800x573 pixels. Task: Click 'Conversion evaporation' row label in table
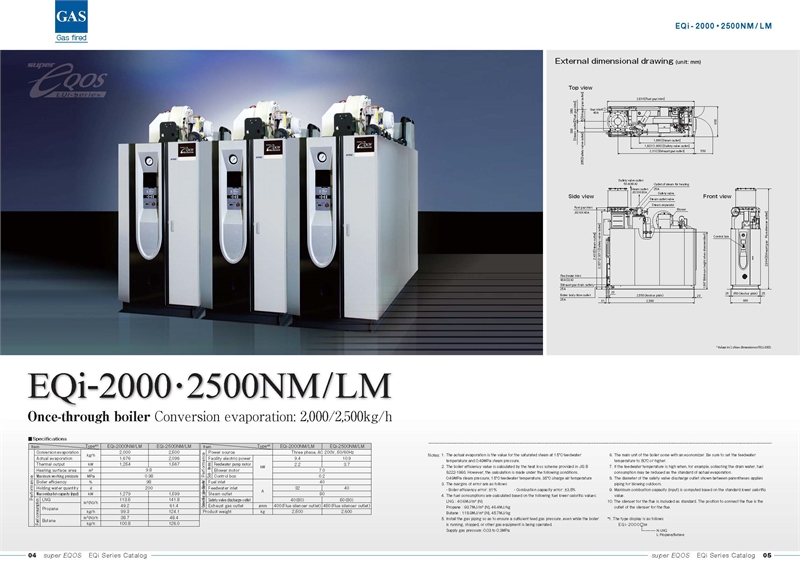pyautogui.click(x=58, y=453)
